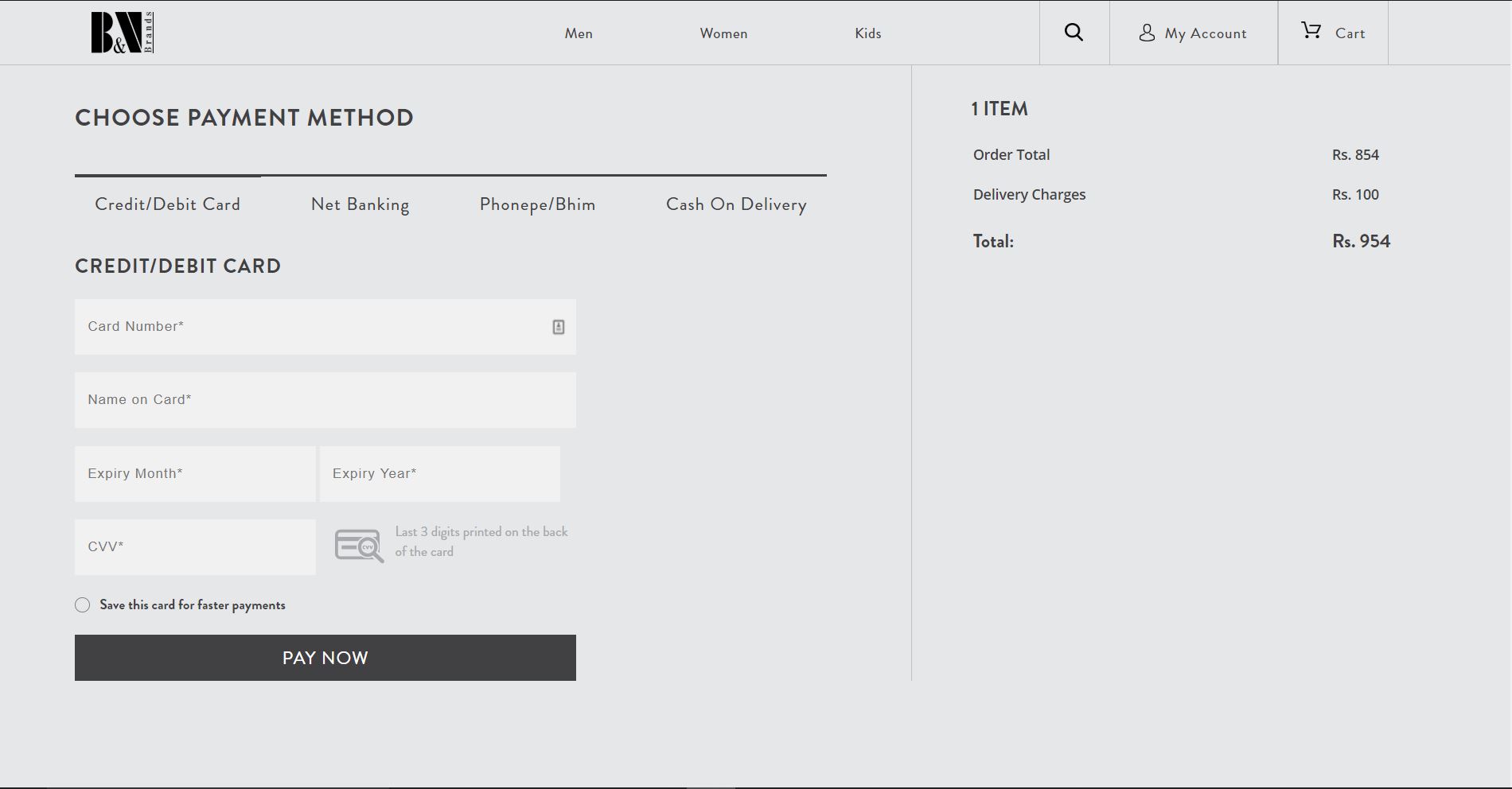Open the Expiry Month field

(195, 474)
